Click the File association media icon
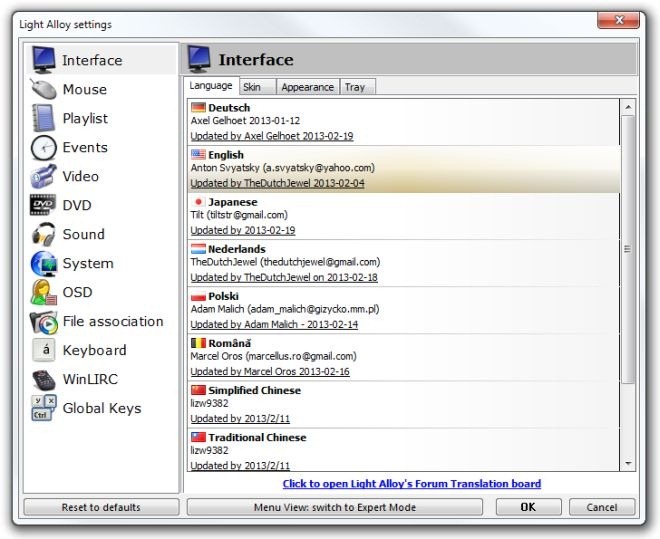The image size is (660, 539). coord(43,321)
